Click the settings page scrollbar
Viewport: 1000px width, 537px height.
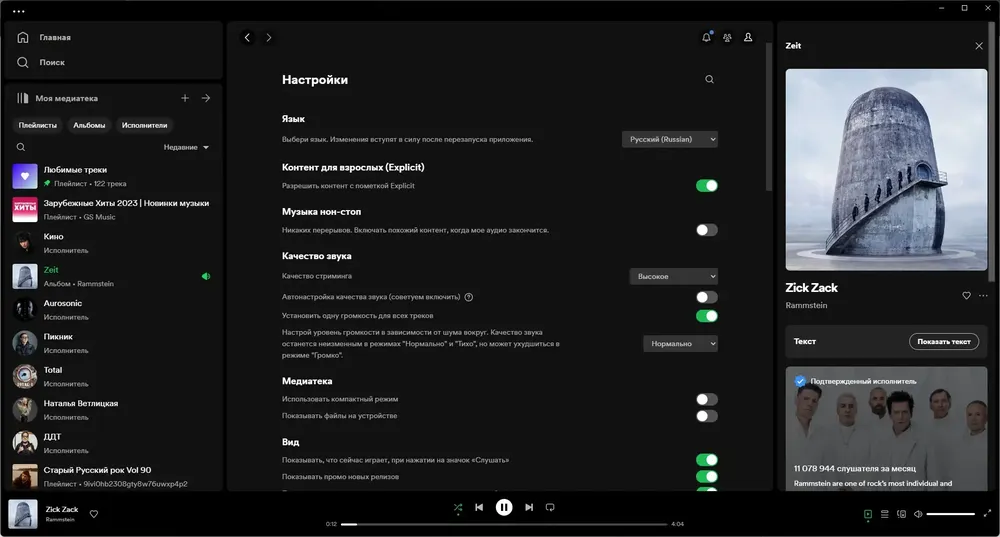point(769,117)
